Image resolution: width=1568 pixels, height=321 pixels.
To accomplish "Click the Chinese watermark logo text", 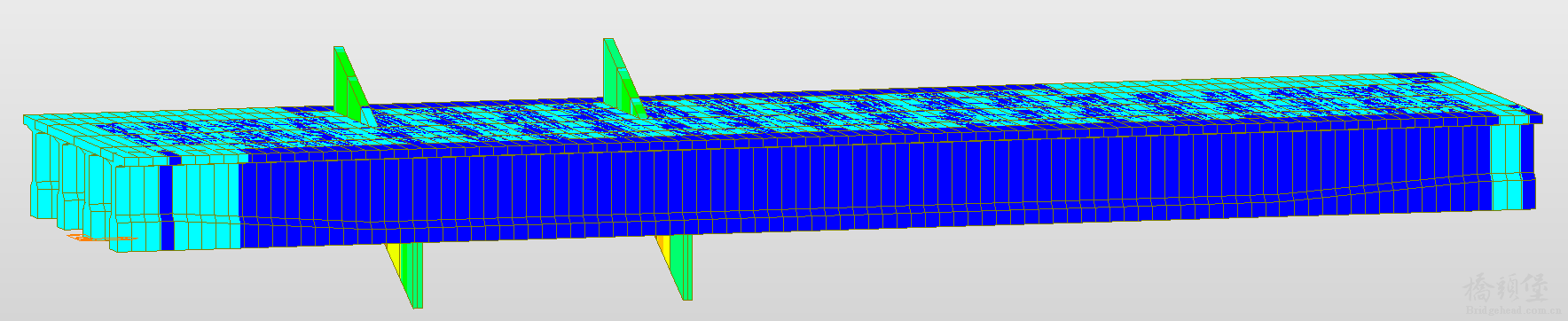I will (1505, 289).
